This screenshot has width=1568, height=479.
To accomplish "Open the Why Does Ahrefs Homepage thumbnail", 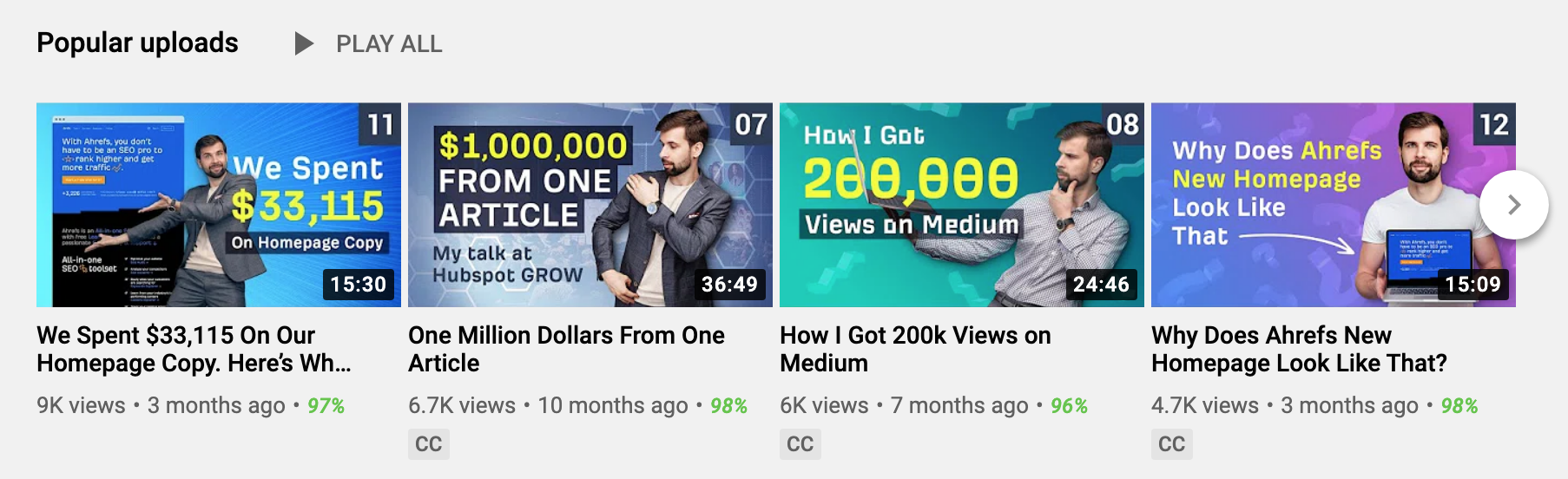I will point(1334,205).
